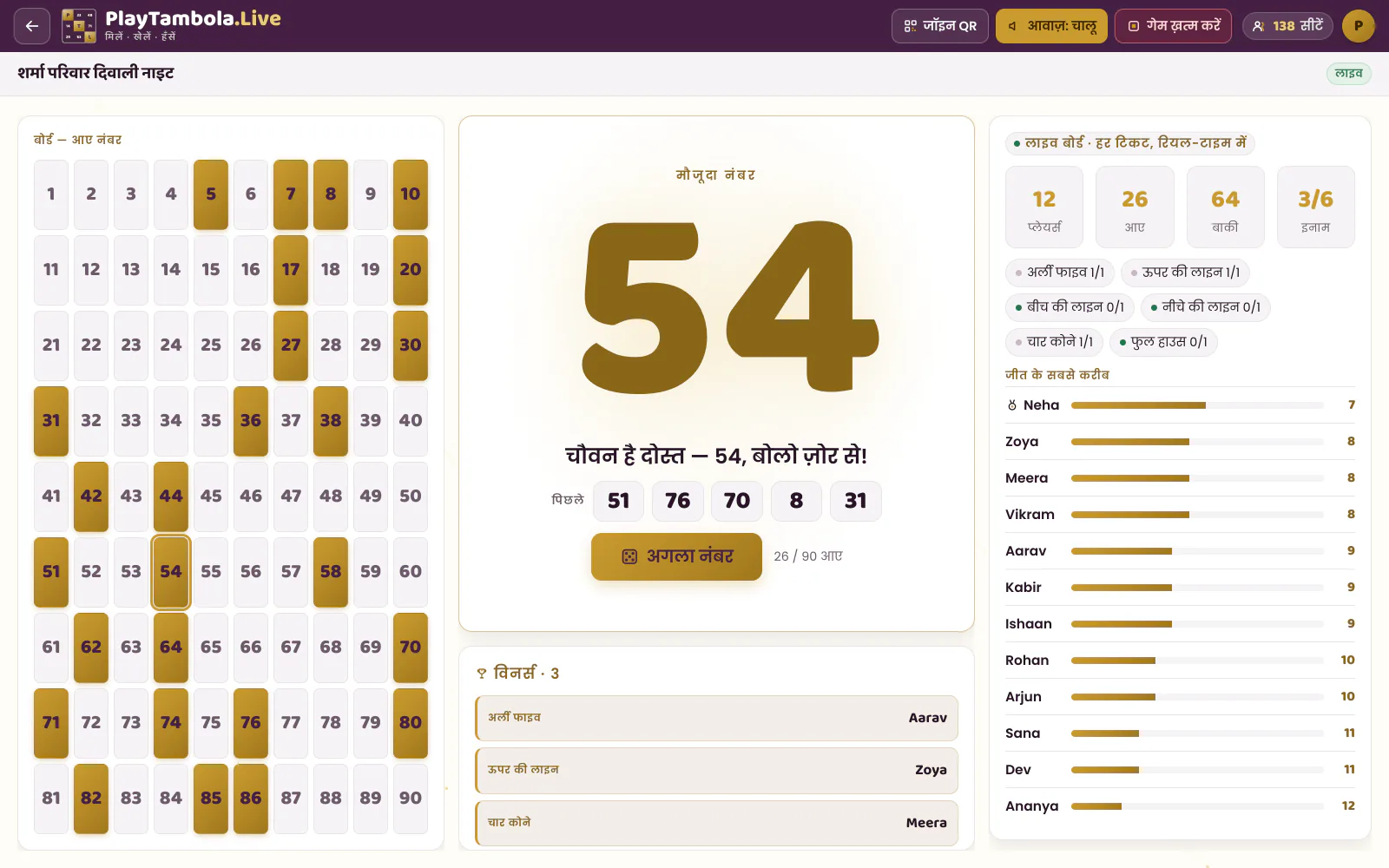Click Neha's progress bar
Image resolution: width=1389 pixels, height=868 pixels.
click(x=1197, y=405)
